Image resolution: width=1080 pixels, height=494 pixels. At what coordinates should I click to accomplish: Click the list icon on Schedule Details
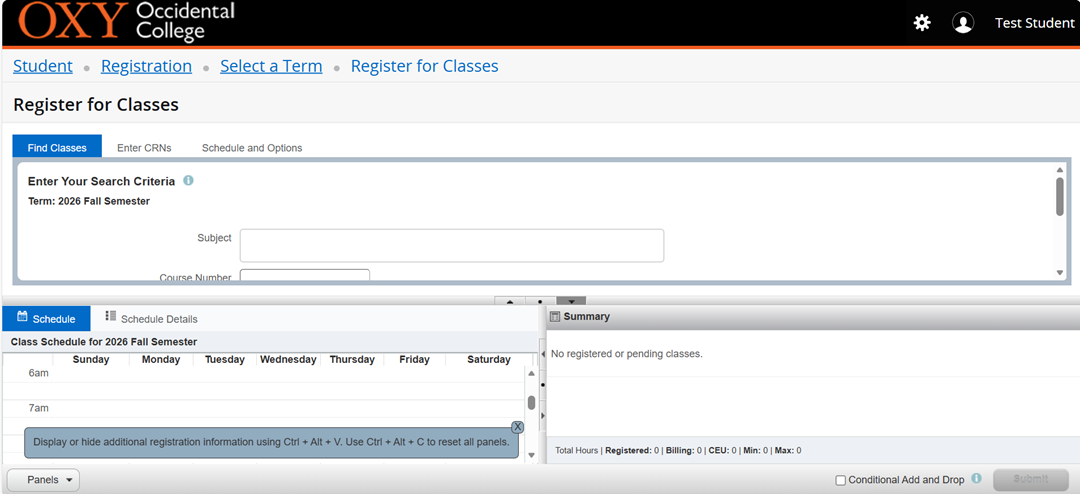click(110, 316)
